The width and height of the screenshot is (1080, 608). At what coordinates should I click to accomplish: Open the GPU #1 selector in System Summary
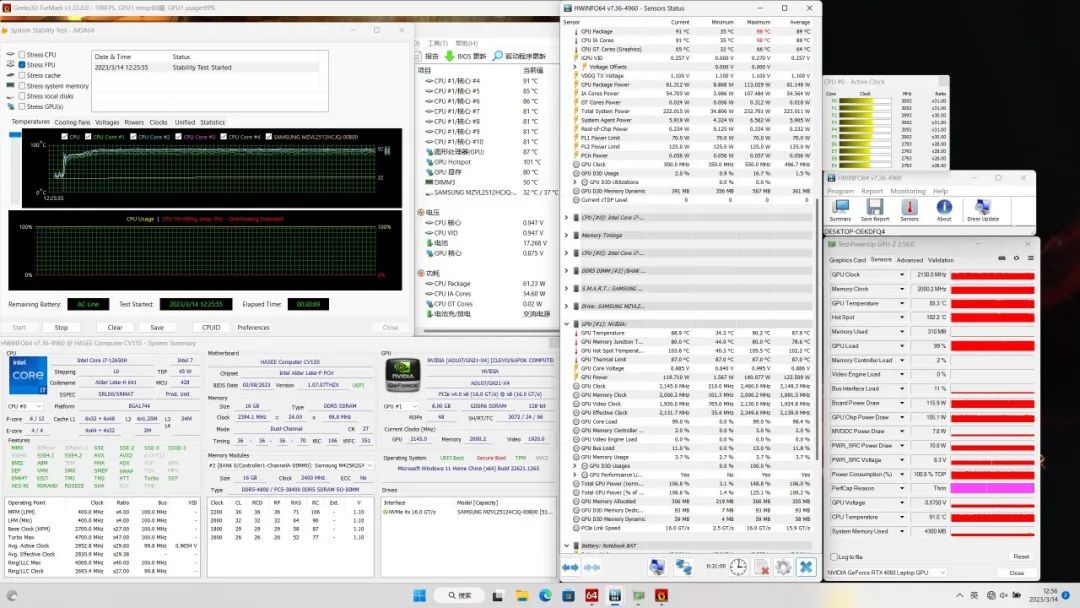click(400, 406)
